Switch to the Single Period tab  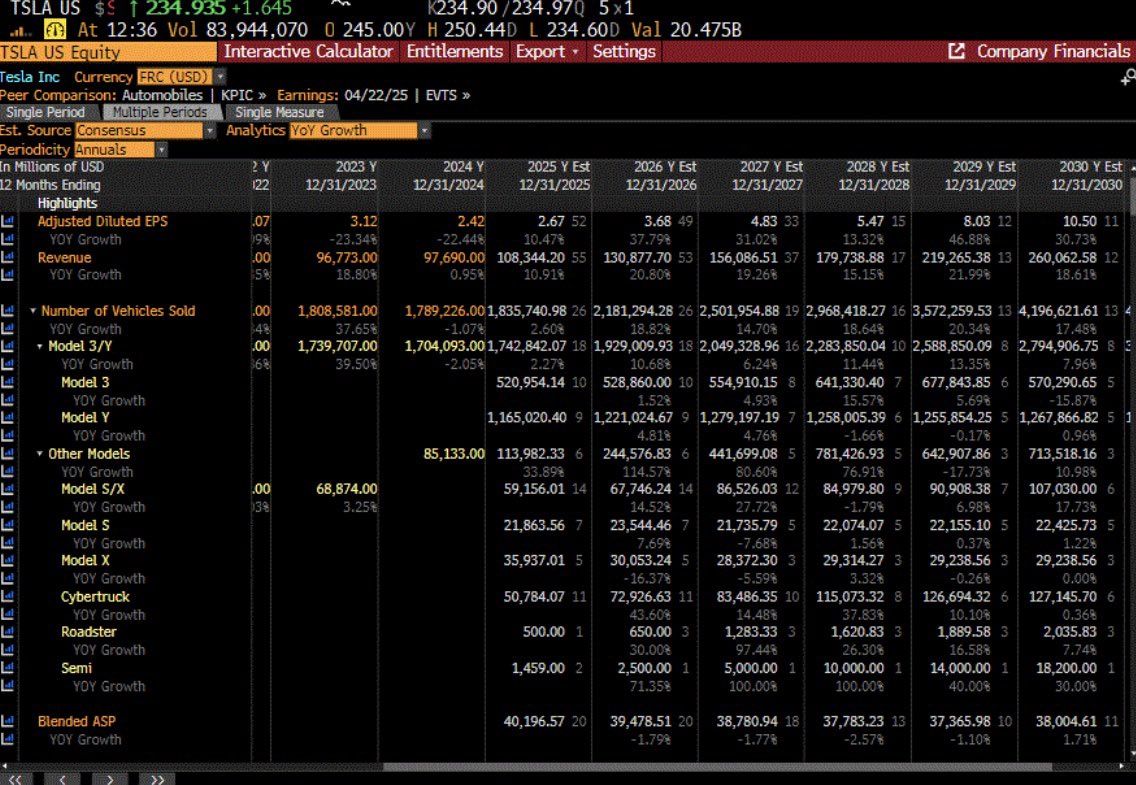tap(46, 113)
